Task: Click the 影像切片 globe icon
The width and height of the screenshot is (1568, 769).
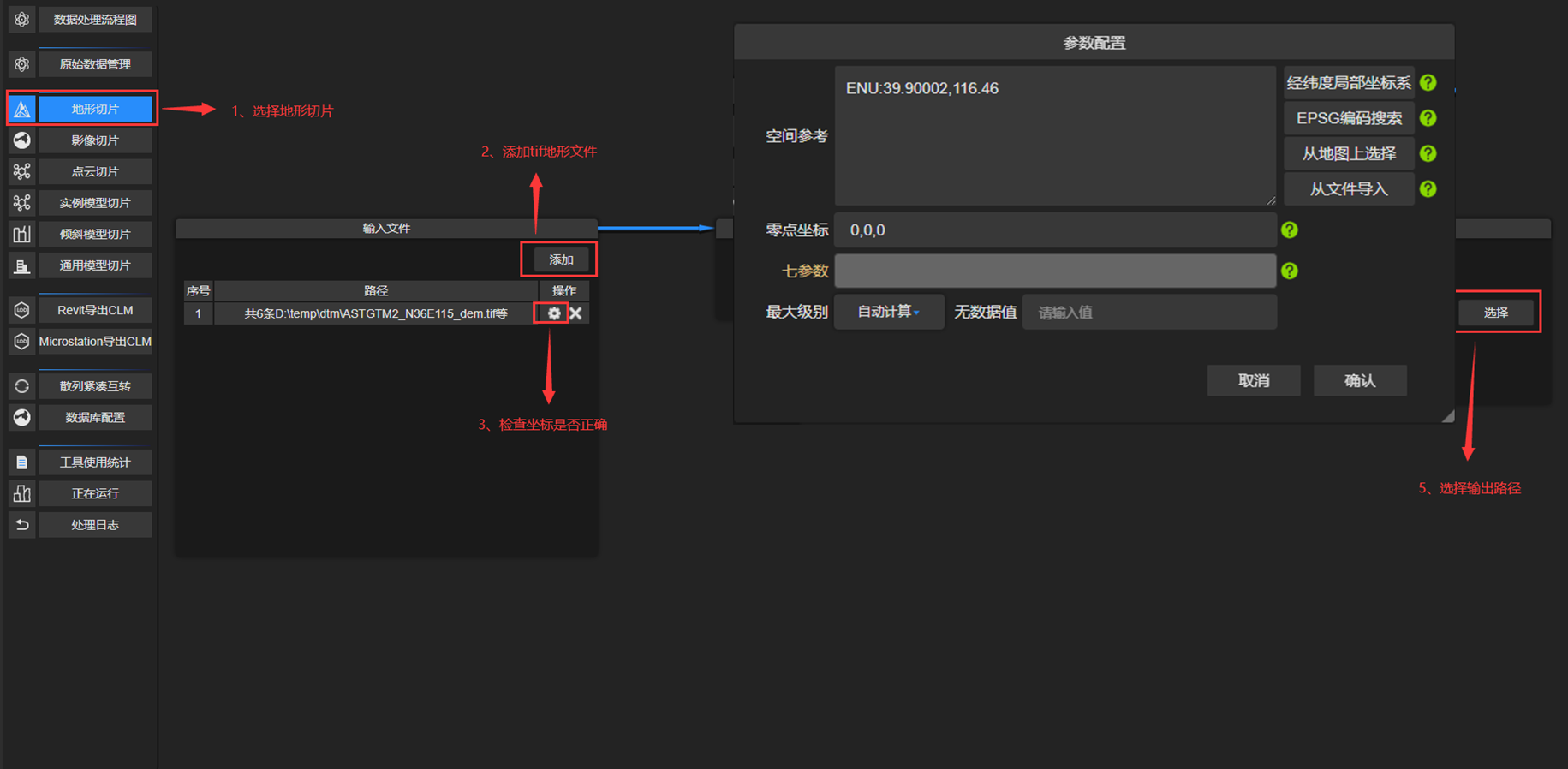Action: tap(22, 140)
